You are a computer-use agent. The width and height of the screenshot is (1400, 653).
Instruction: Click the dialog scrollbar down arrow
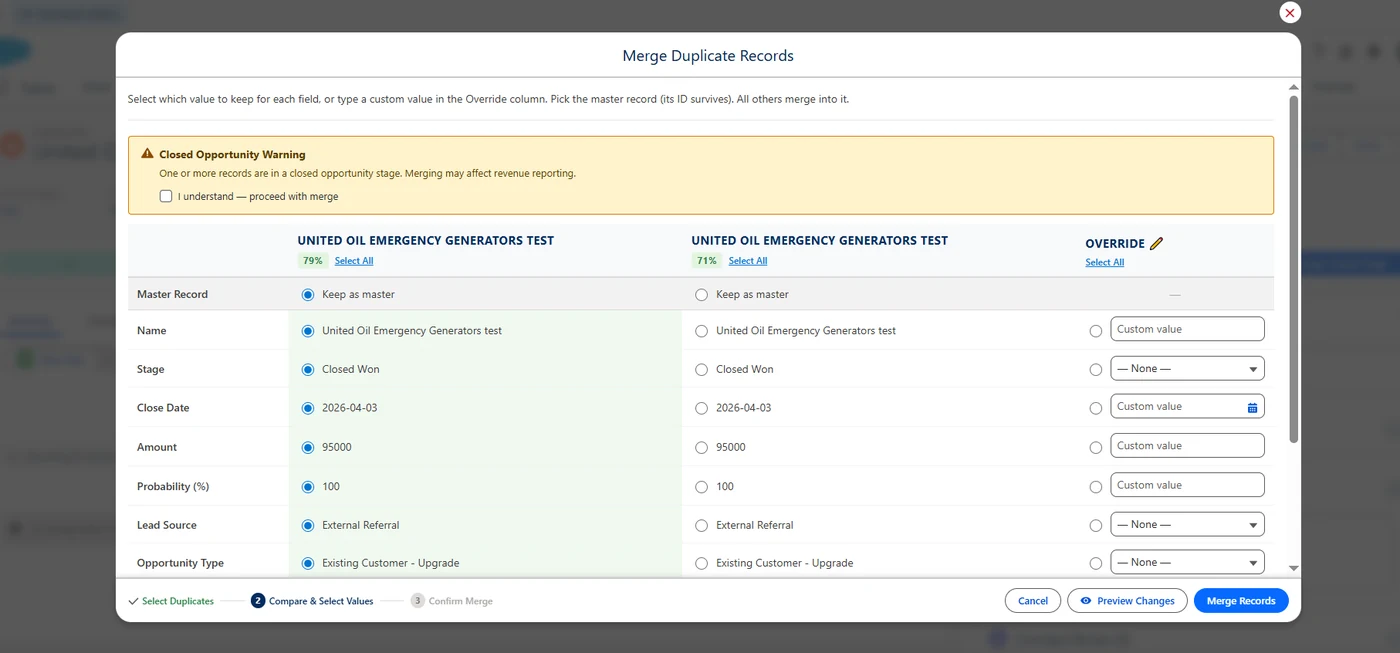click(1293, 568)
